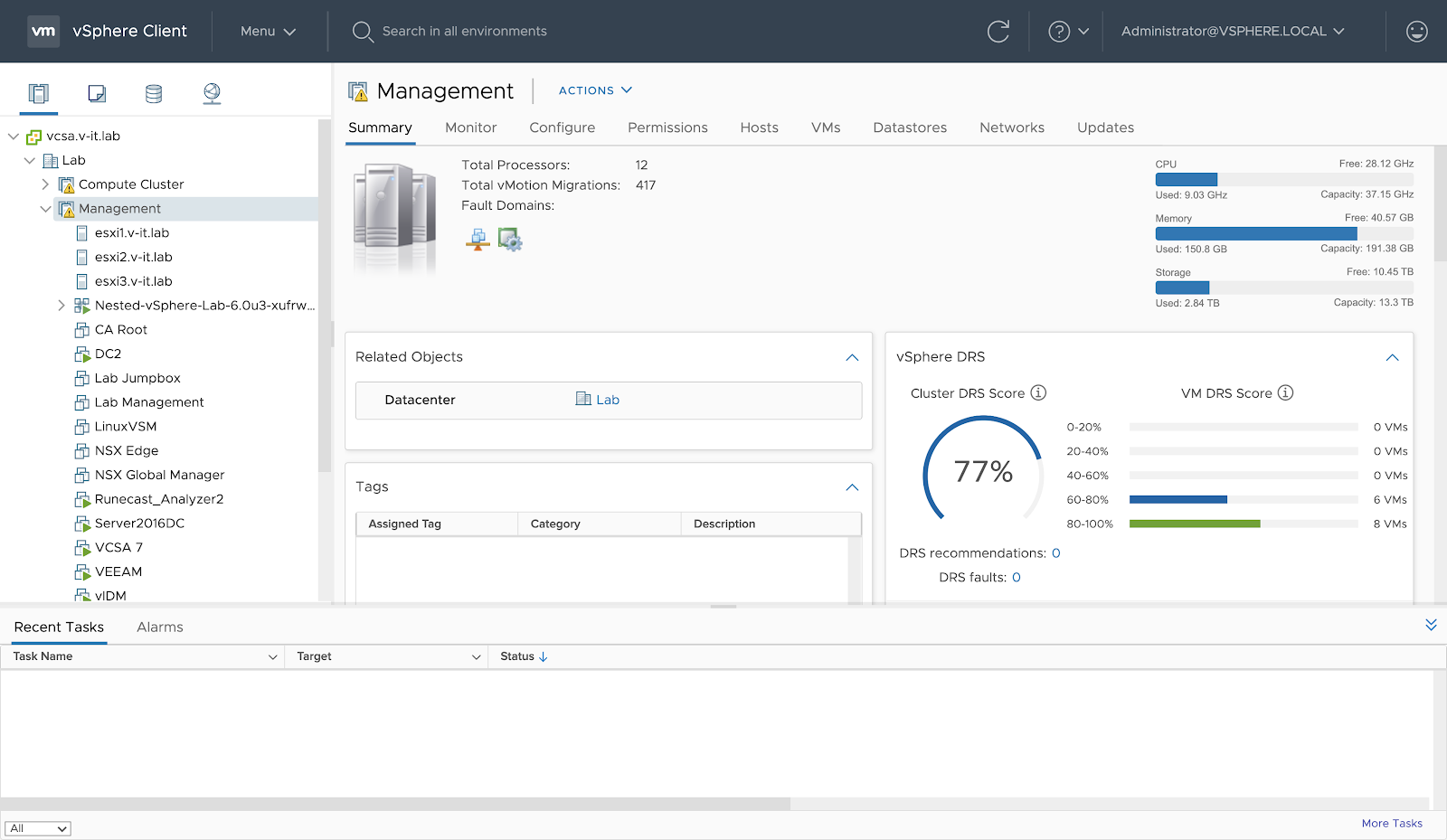Select the NSX Global Manager VM

159,475
